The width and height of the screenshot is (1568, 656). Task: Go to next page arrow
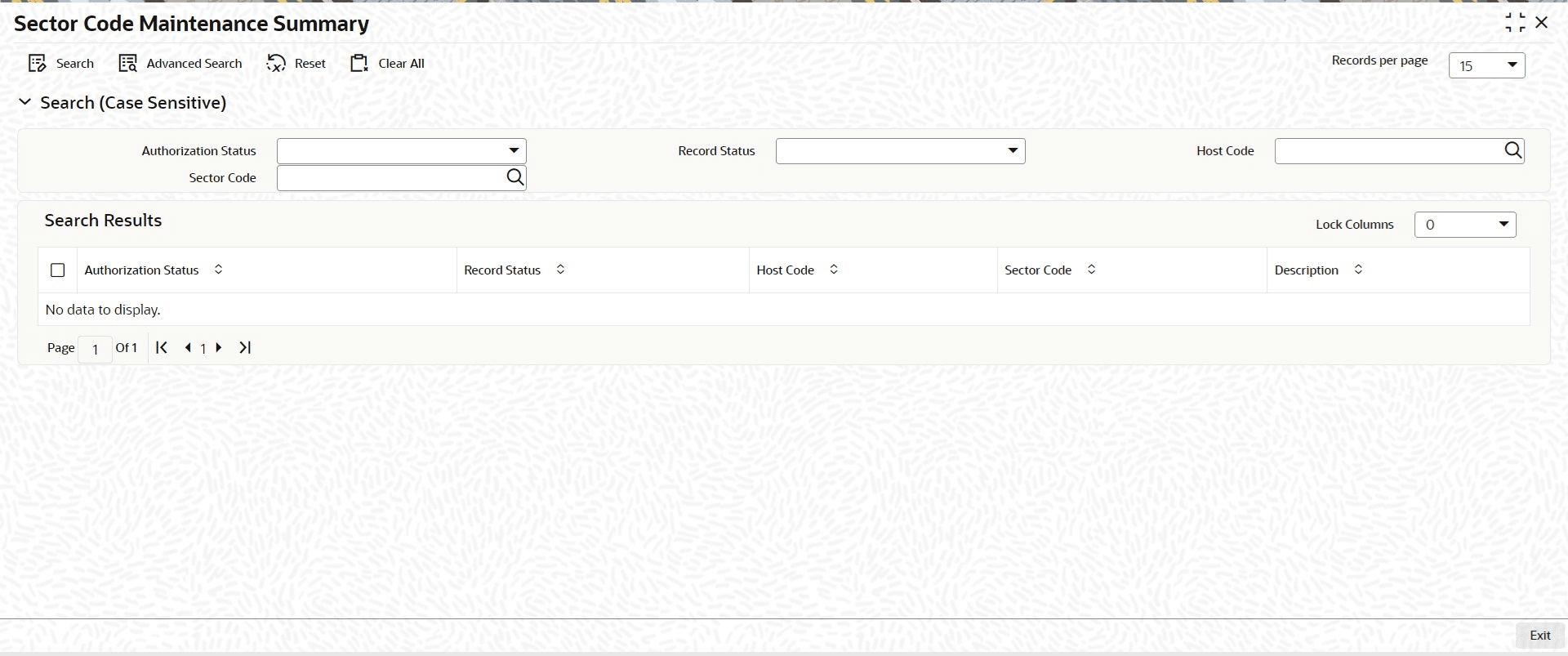coord(219,348)
